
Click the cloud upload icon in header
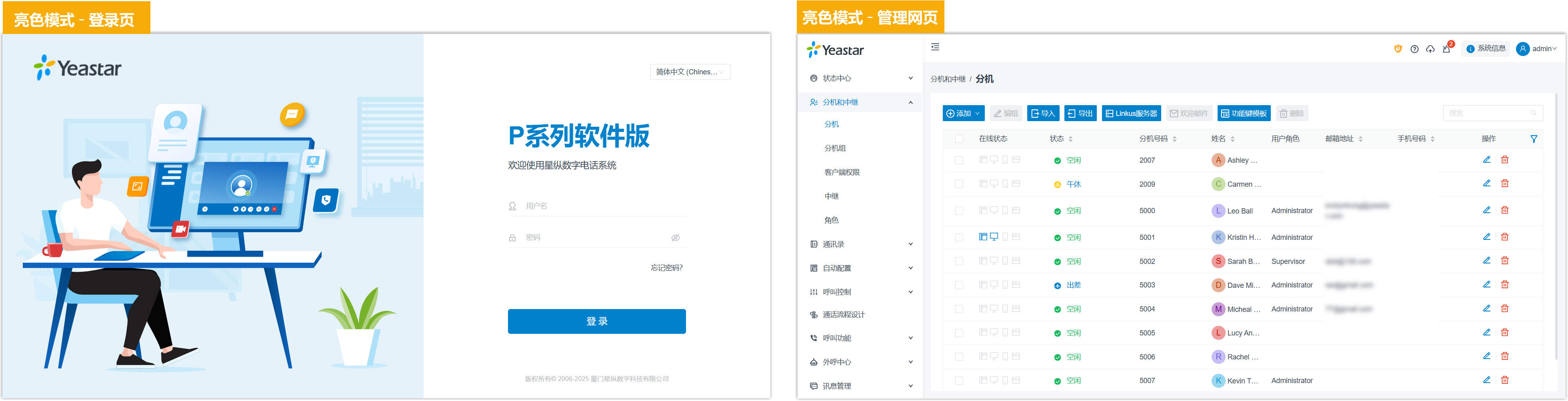1430,49
